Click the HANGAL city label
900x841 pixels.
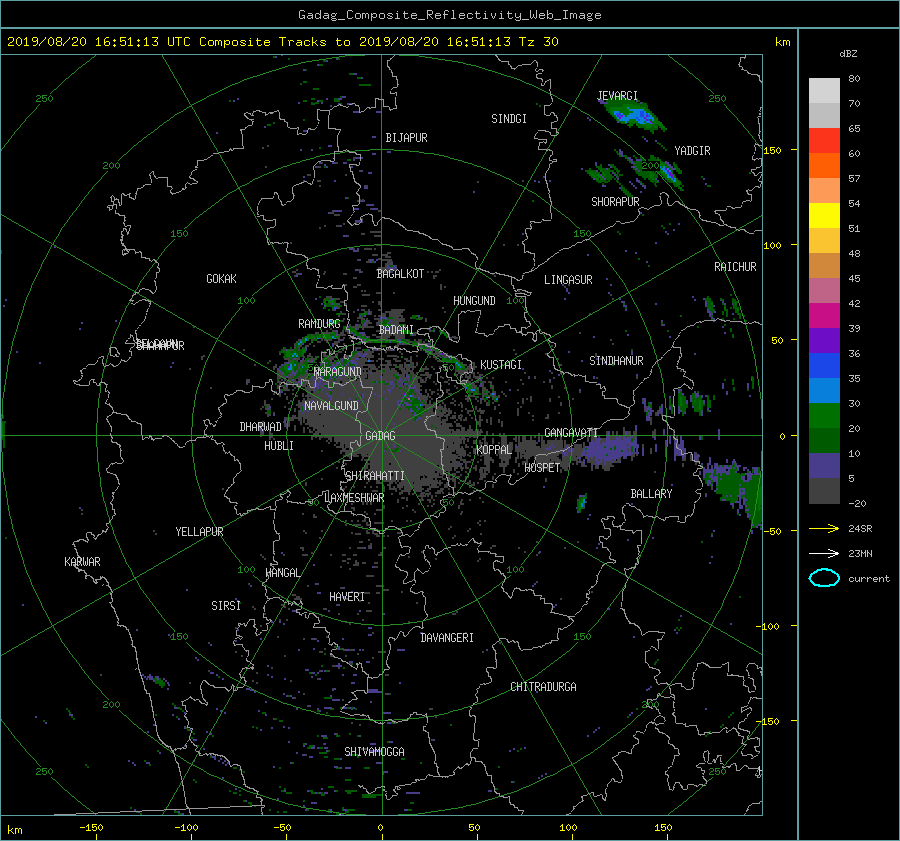point(282,573)
